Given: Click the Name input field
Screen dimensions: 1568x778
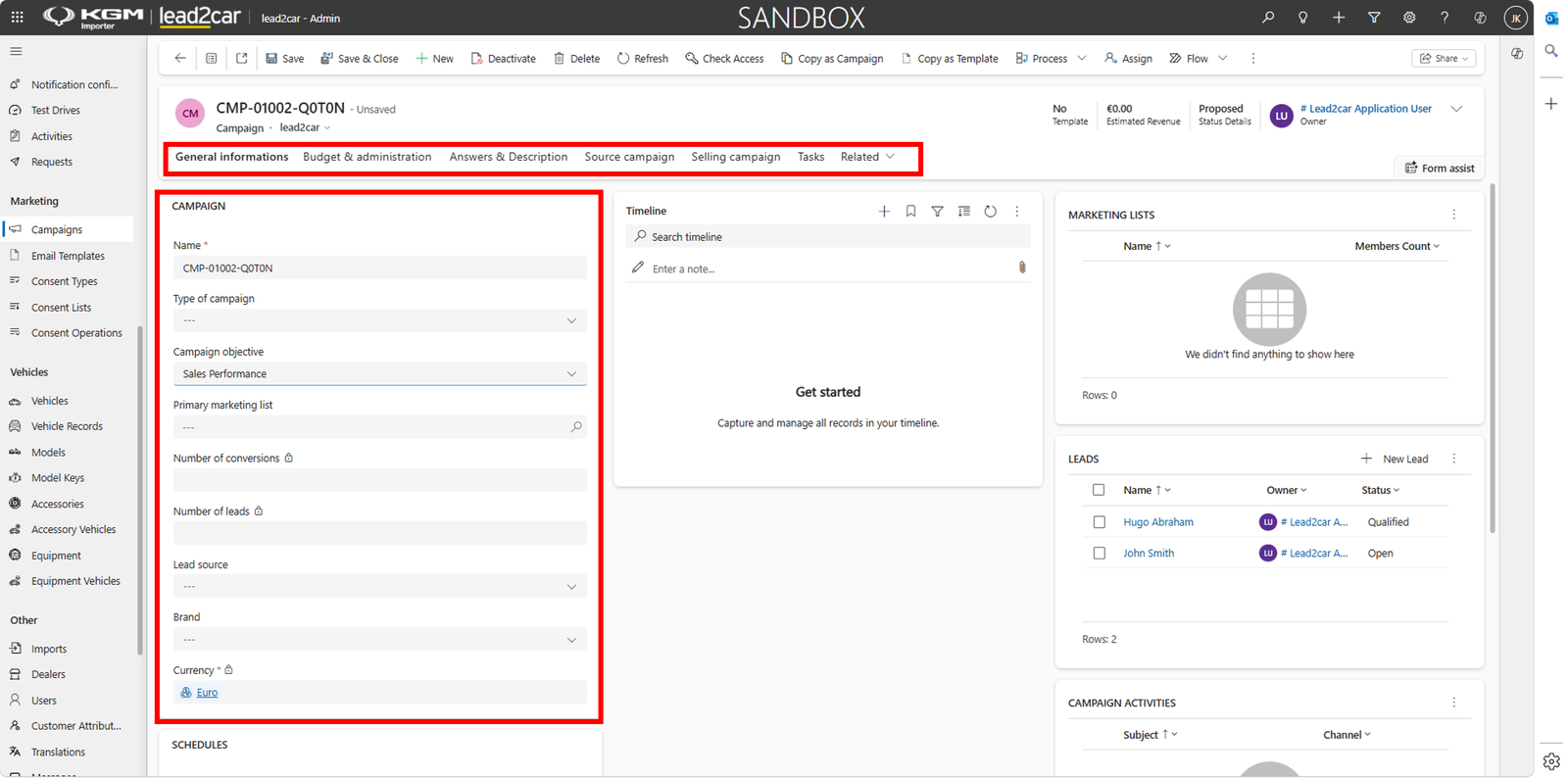Looking at the screenshot, I should (x=380, y=267).
